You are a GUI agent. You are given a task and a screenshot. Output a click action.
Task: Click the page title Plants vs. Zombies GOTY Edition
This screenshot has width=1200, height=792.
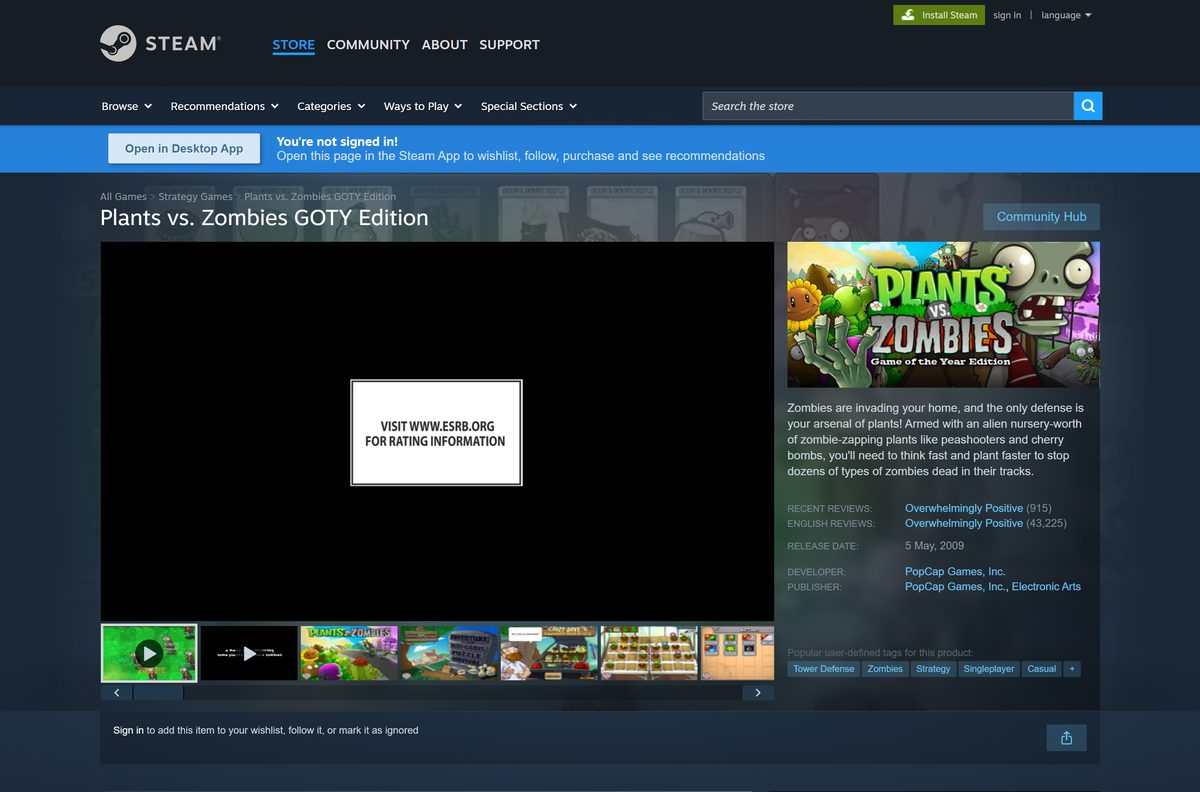[264, 218]
